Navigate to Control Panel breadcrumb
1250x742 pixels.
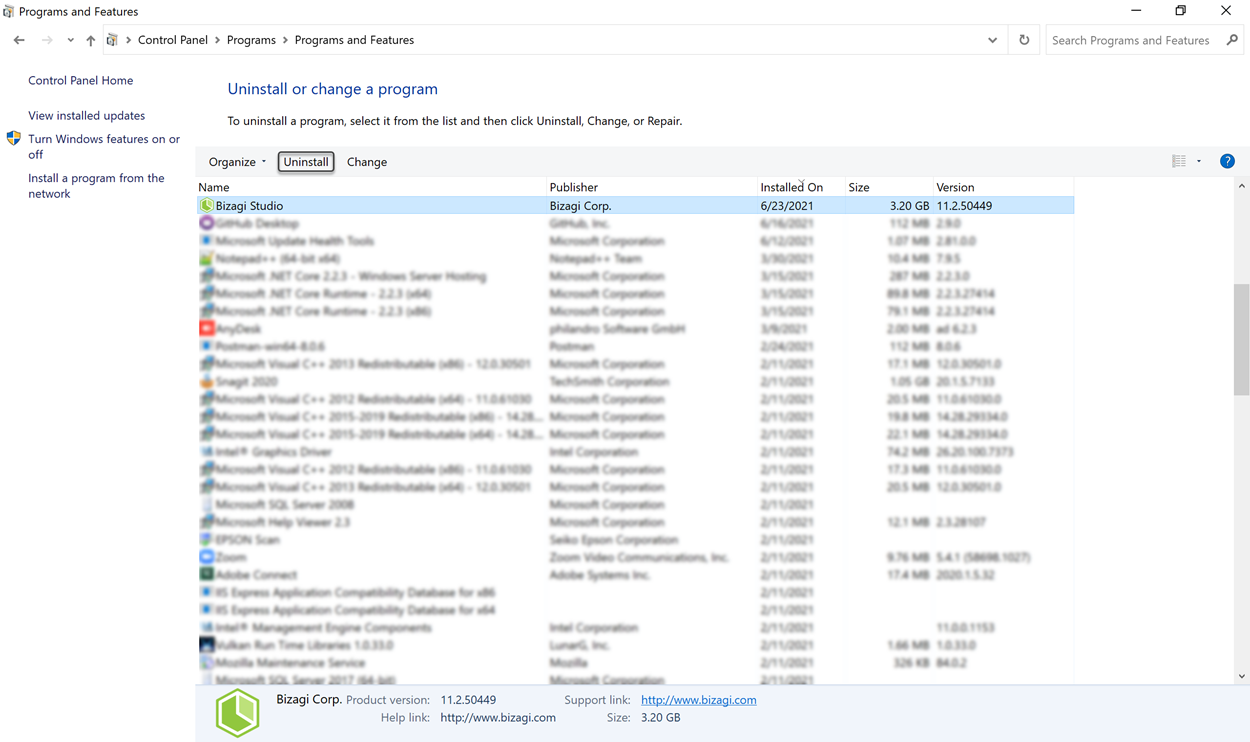click(x=173, y=40)
